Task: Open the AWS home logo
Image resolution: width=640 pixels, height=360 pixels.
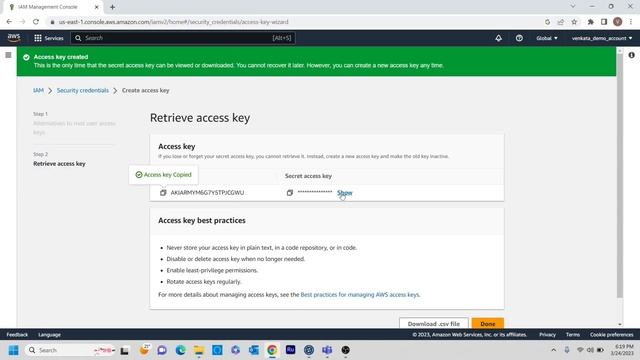Action: coord(14,38)
